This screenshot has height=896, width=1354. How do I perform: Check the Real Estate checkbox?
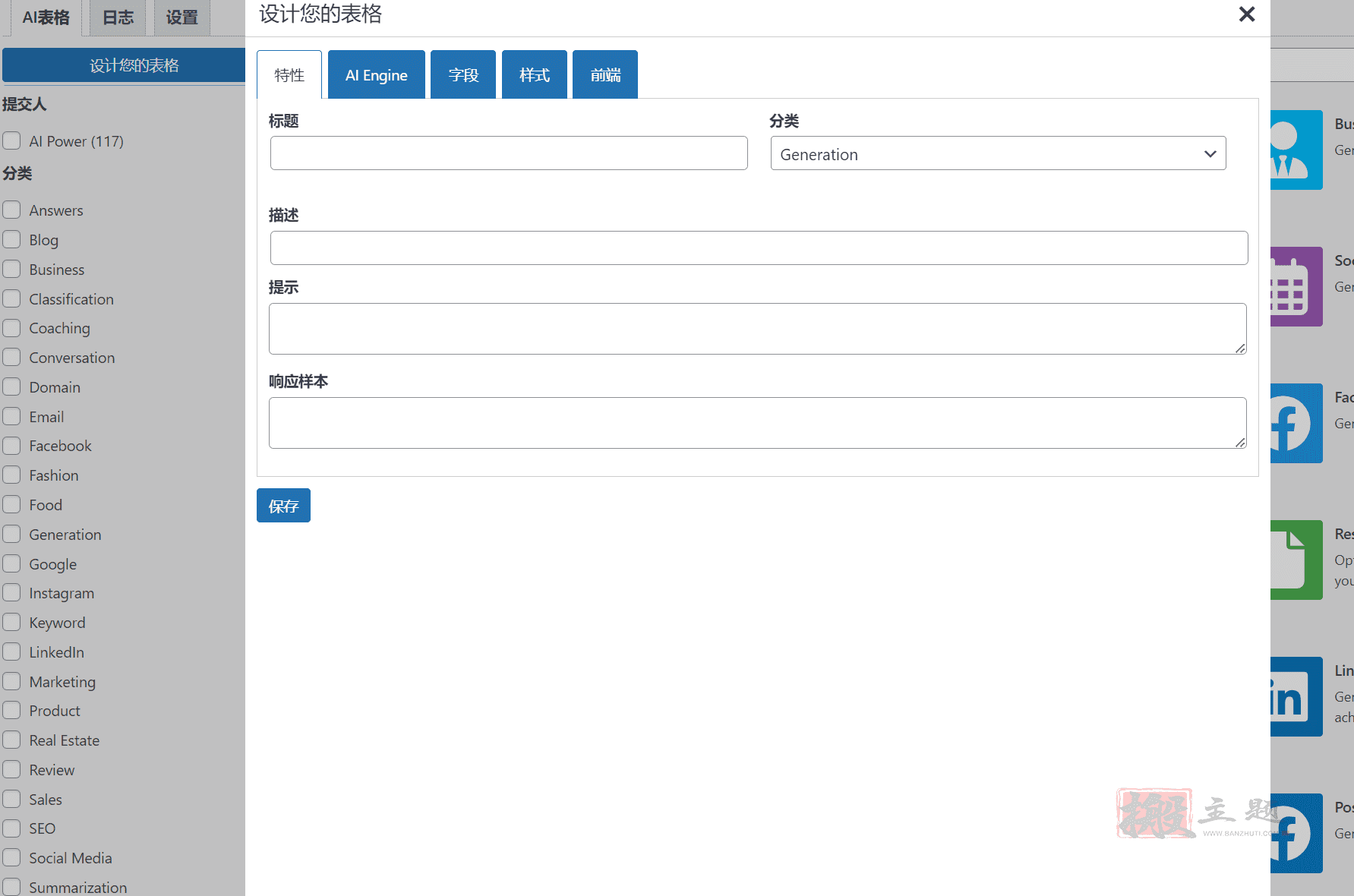(x=11, y=740)
